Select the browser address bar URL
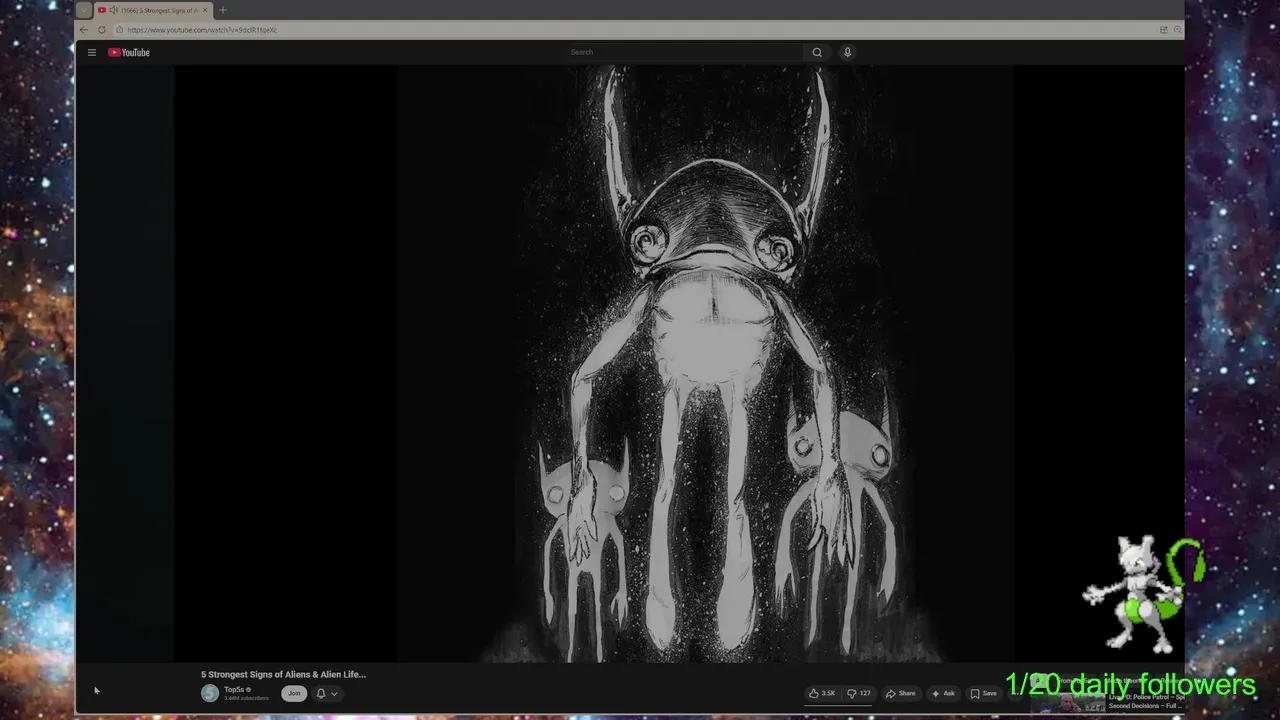The image size is (1280, 720). [202, 30]
